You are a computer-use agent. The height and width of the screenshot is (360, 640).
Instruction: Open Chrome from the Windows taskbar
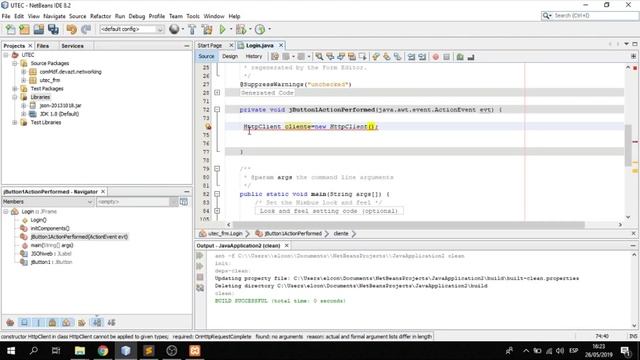[103, 351]
